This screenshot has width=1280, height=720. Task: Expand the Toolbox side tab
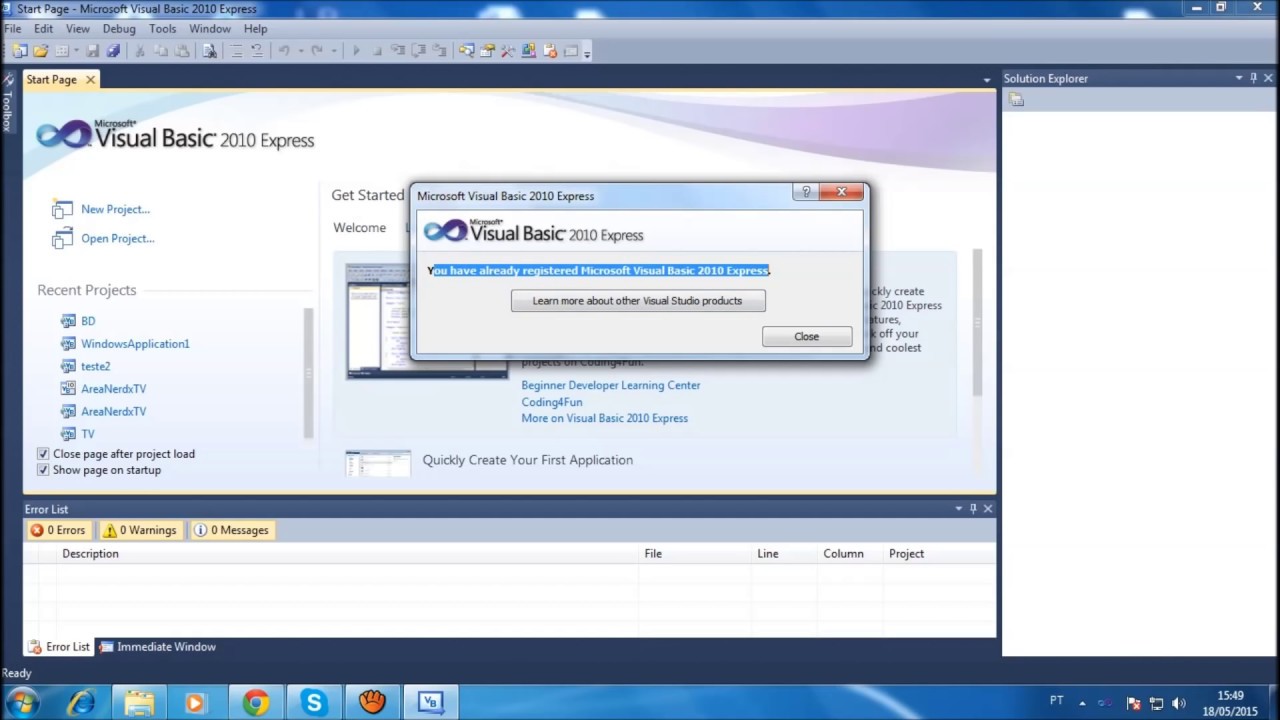click(x=7, y=104)
